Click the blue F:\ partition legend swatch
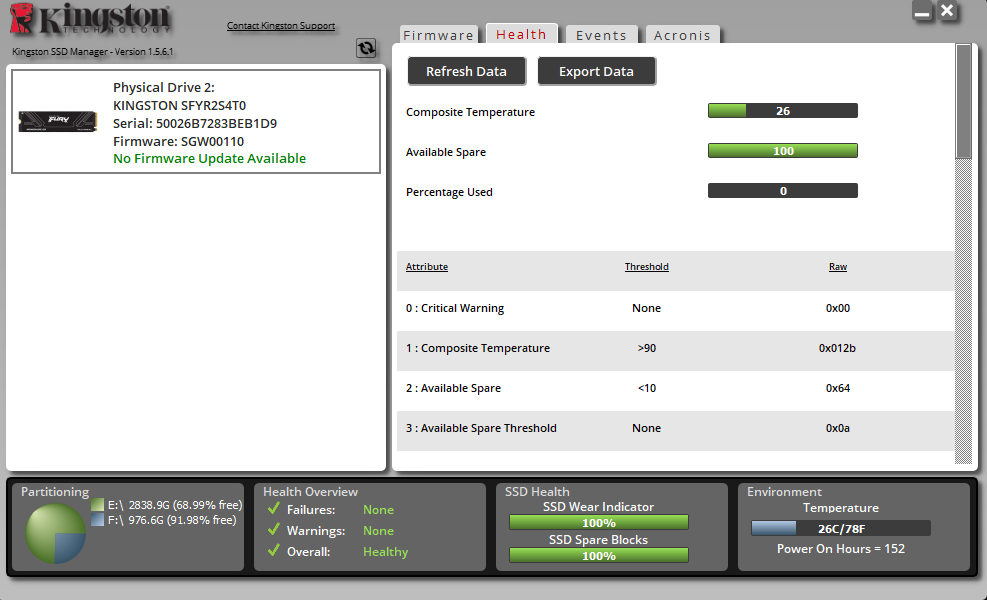 [97, 520]
